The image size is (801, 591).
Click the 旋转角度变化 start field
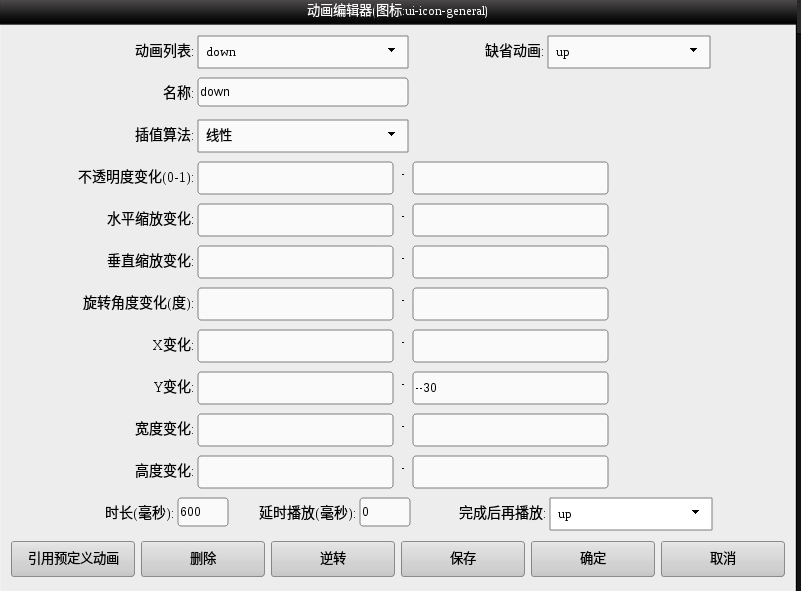pyautogui.click(x=295, y=303)
